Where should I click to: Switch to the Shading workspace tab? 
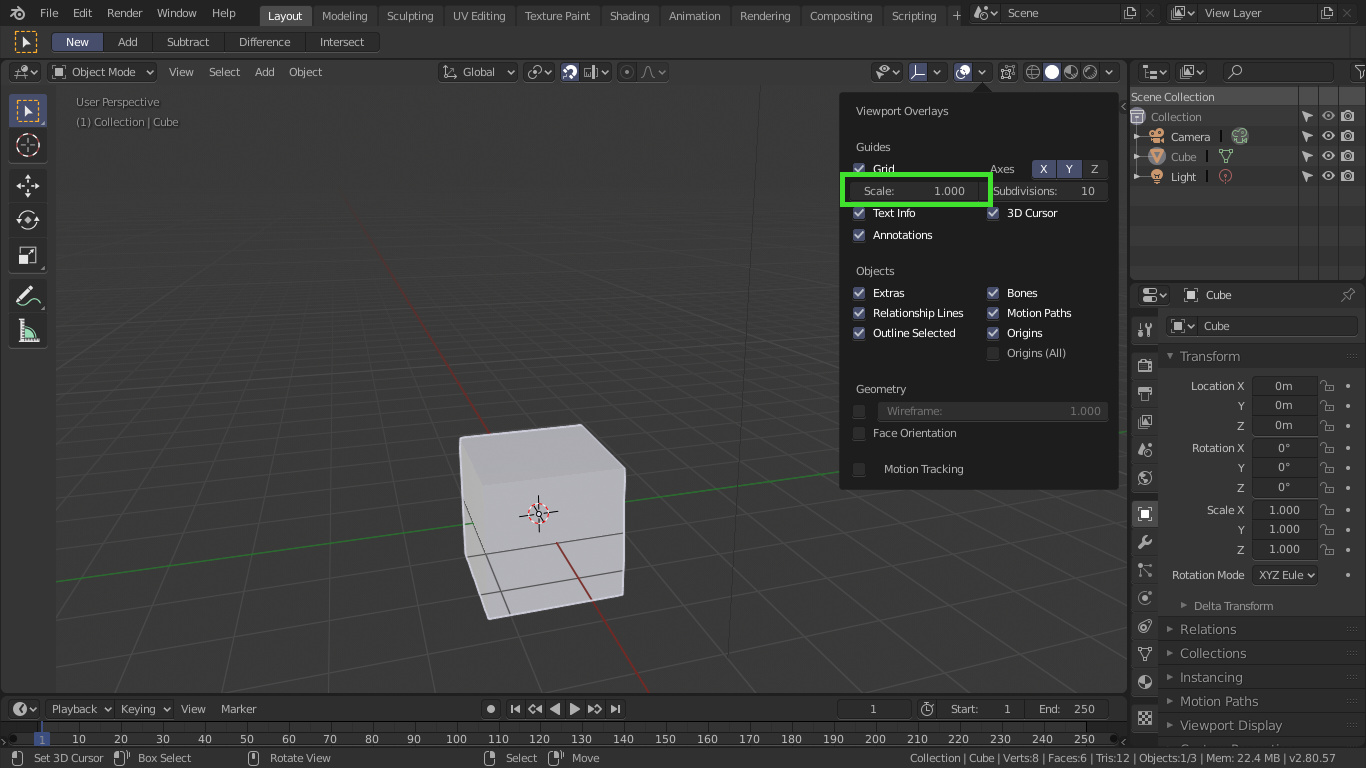[629, 16]
